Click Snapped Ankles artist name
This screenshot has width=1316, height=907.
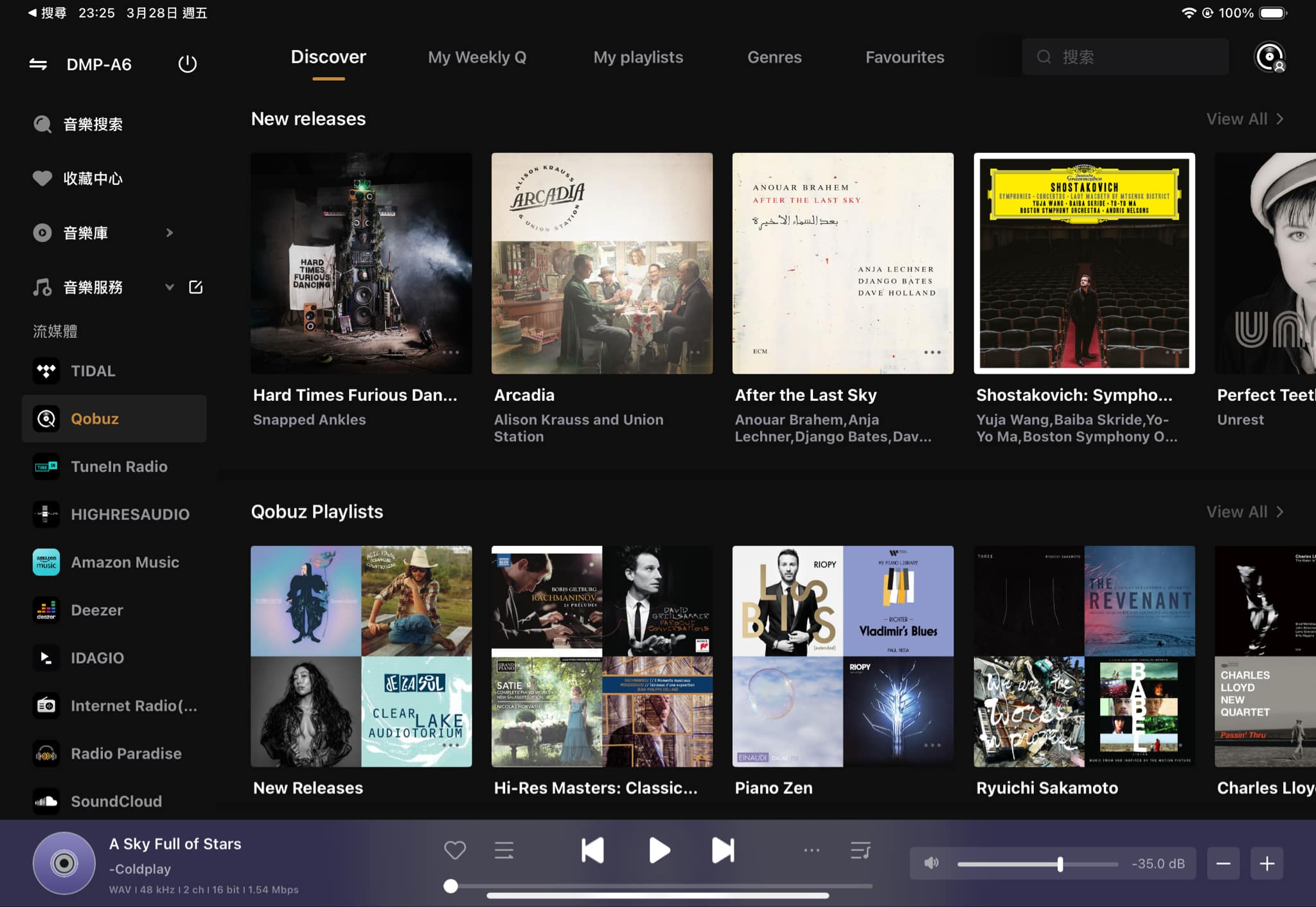point(309,419)
